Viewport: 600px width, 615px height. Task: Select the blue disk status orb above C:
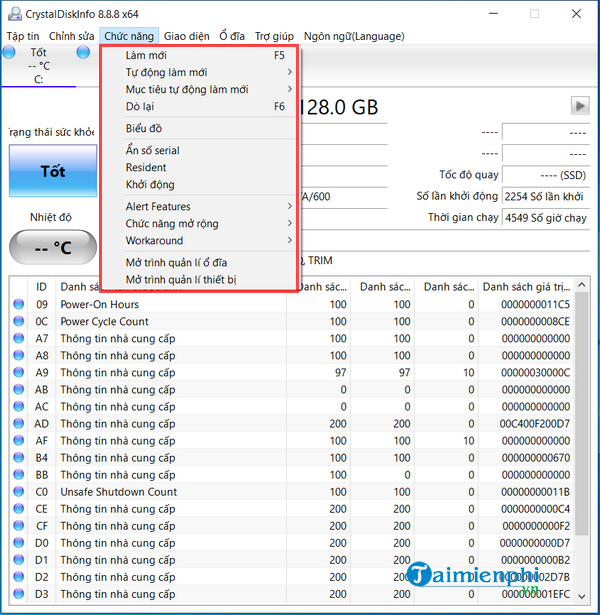click(x=10, y=53)
